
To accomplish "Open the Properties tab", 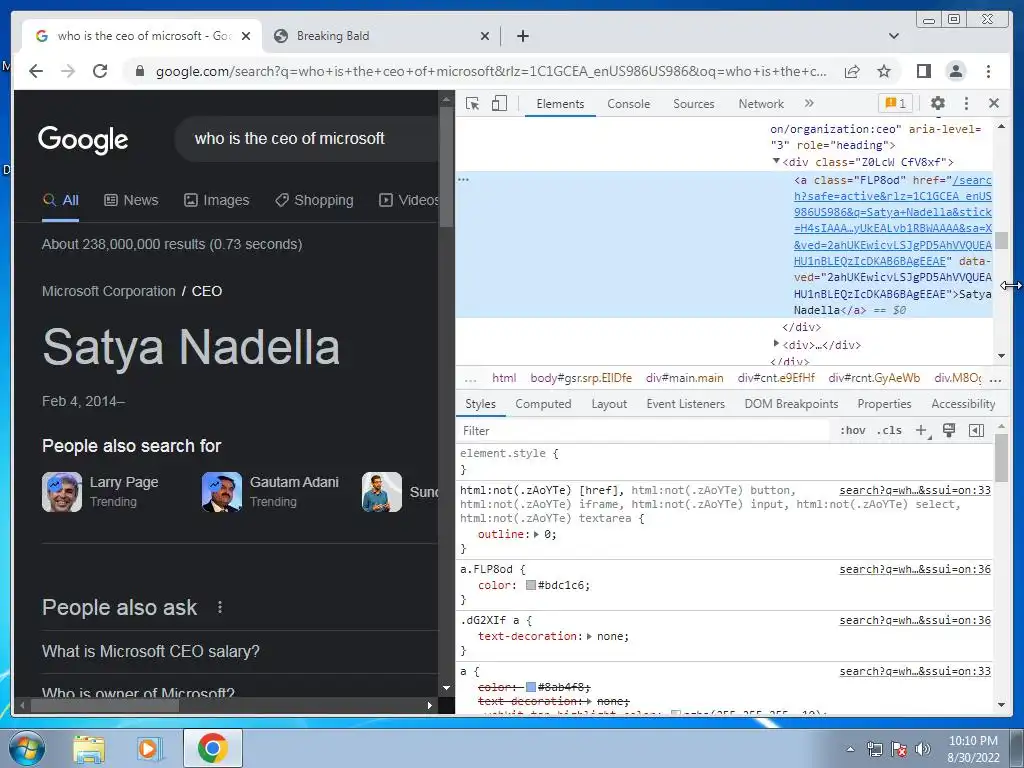I will point(884,404).
